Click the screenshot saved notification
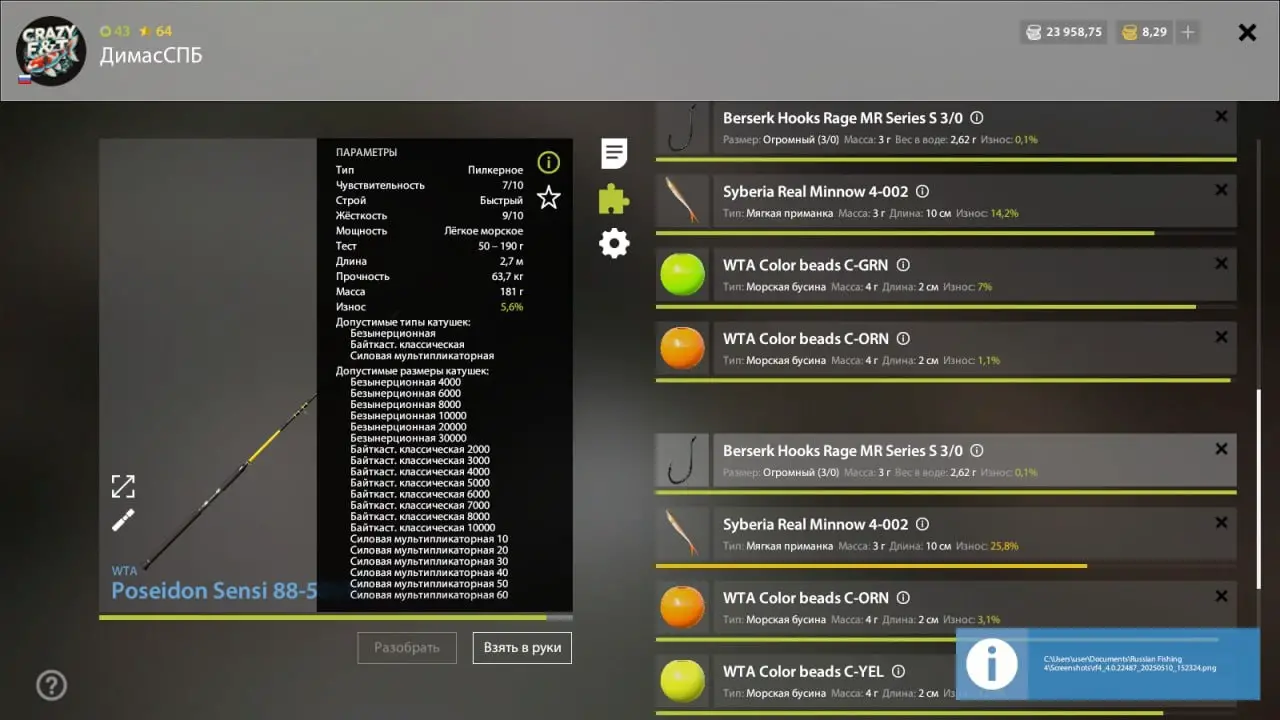 pyautogui.click(x=1107, y=663)
